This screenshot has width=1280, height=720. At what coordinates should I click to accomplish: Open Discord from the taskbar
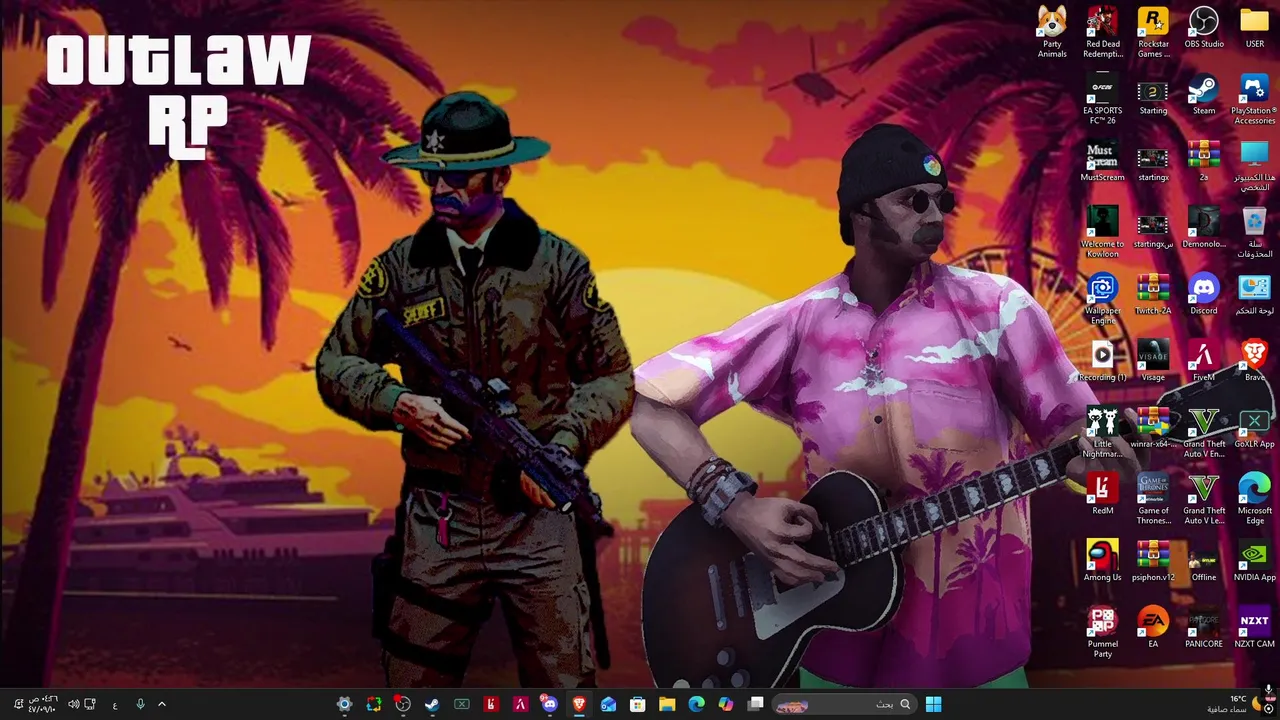[549, 704]
